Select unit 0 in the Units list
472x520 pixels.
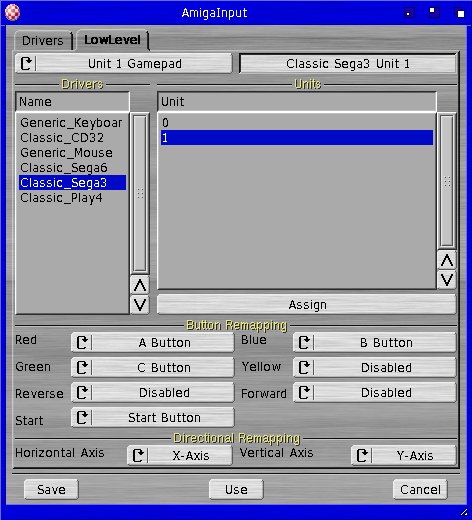297,123
